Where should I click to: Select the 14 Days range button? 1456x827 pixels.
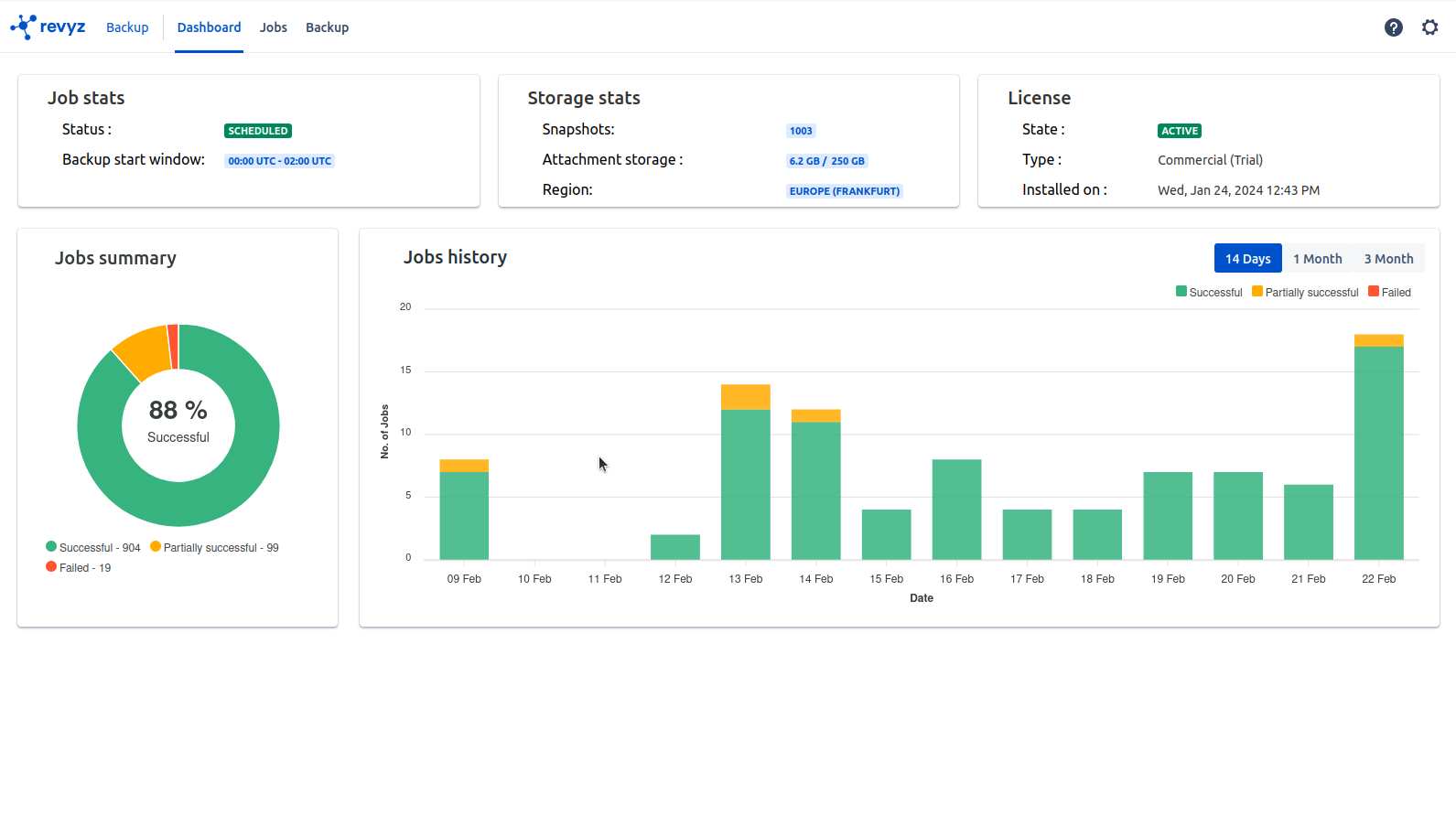click(x=1247, y=259)
